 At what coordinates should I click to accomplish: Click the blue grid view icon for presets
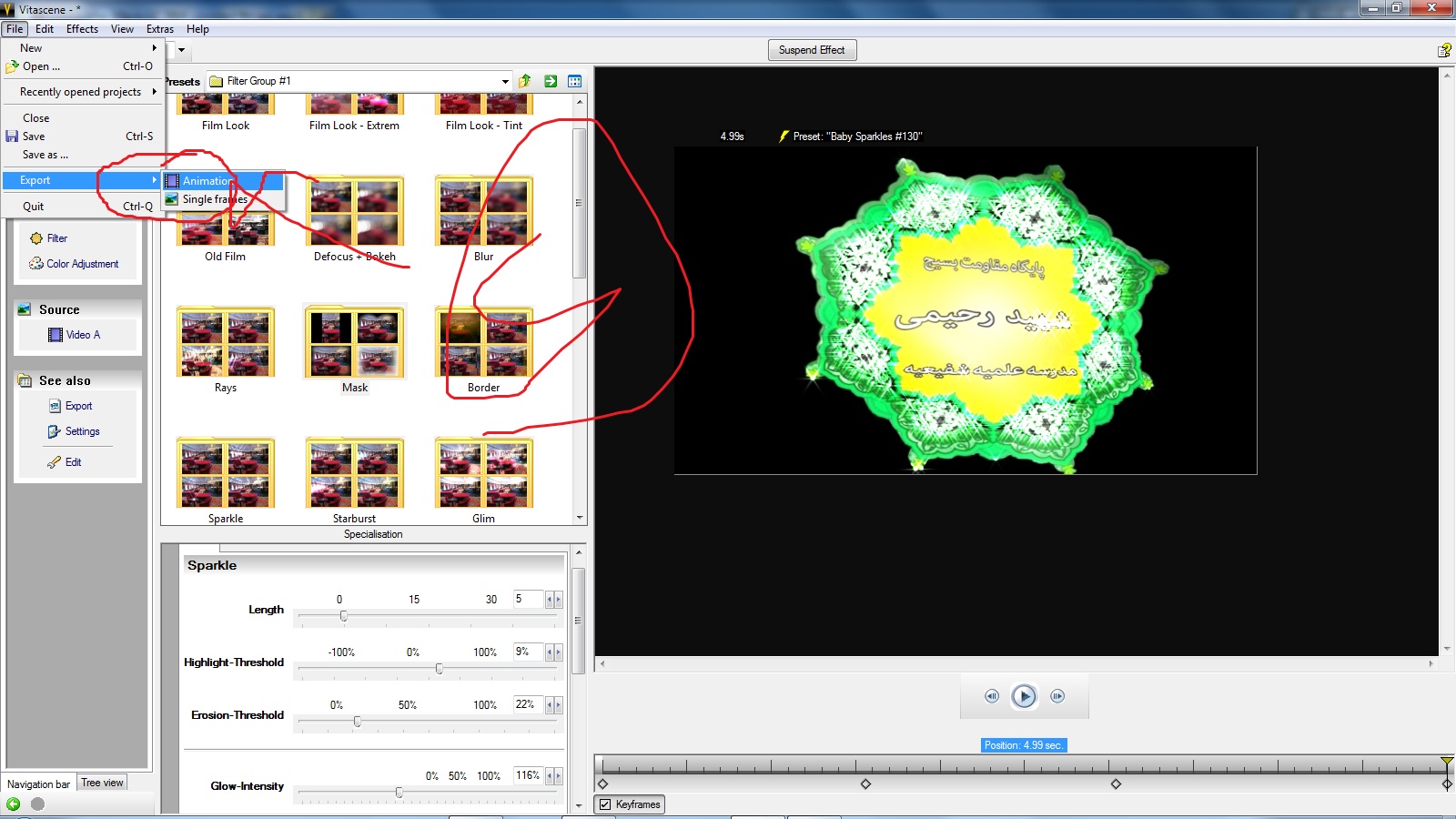point(575,81)
